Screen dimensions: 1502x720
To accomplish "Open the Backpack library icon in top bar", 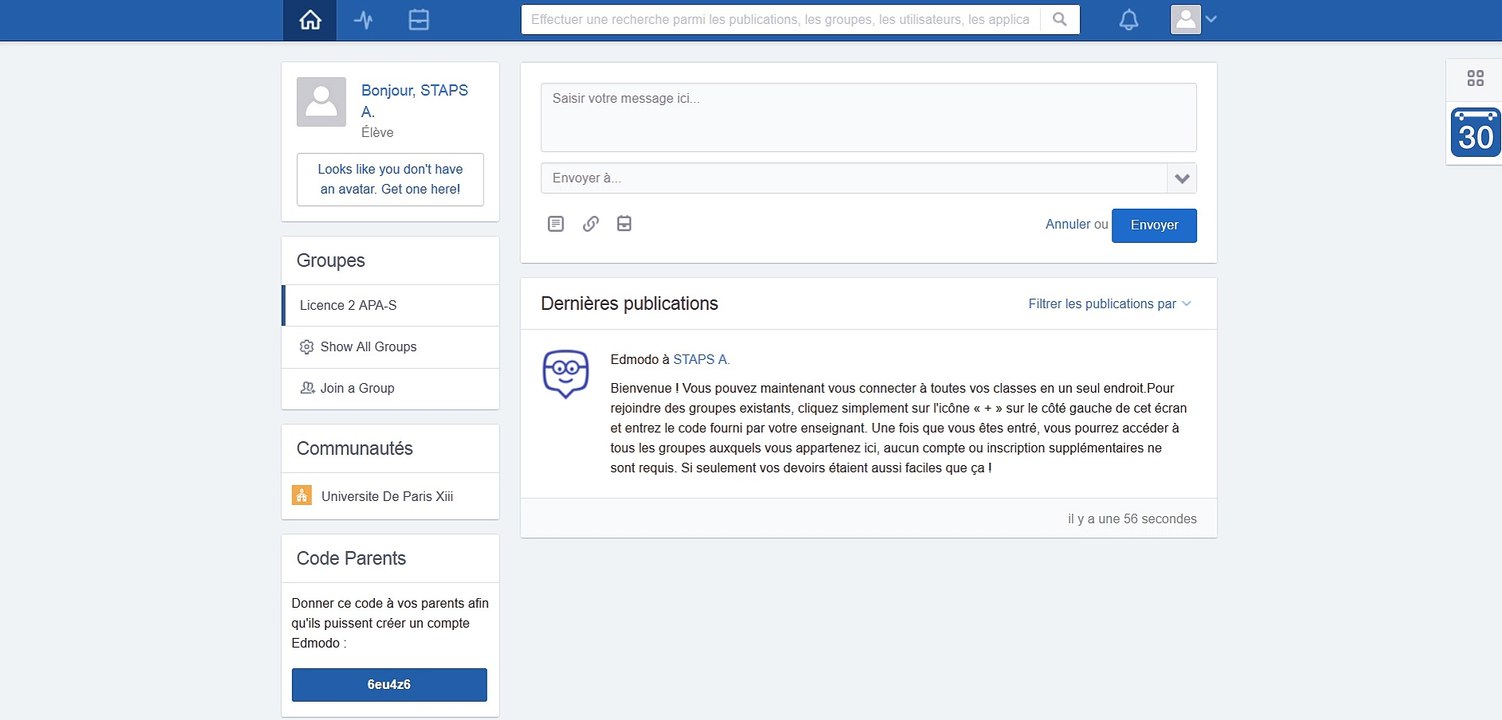I will tap(419, 20).
